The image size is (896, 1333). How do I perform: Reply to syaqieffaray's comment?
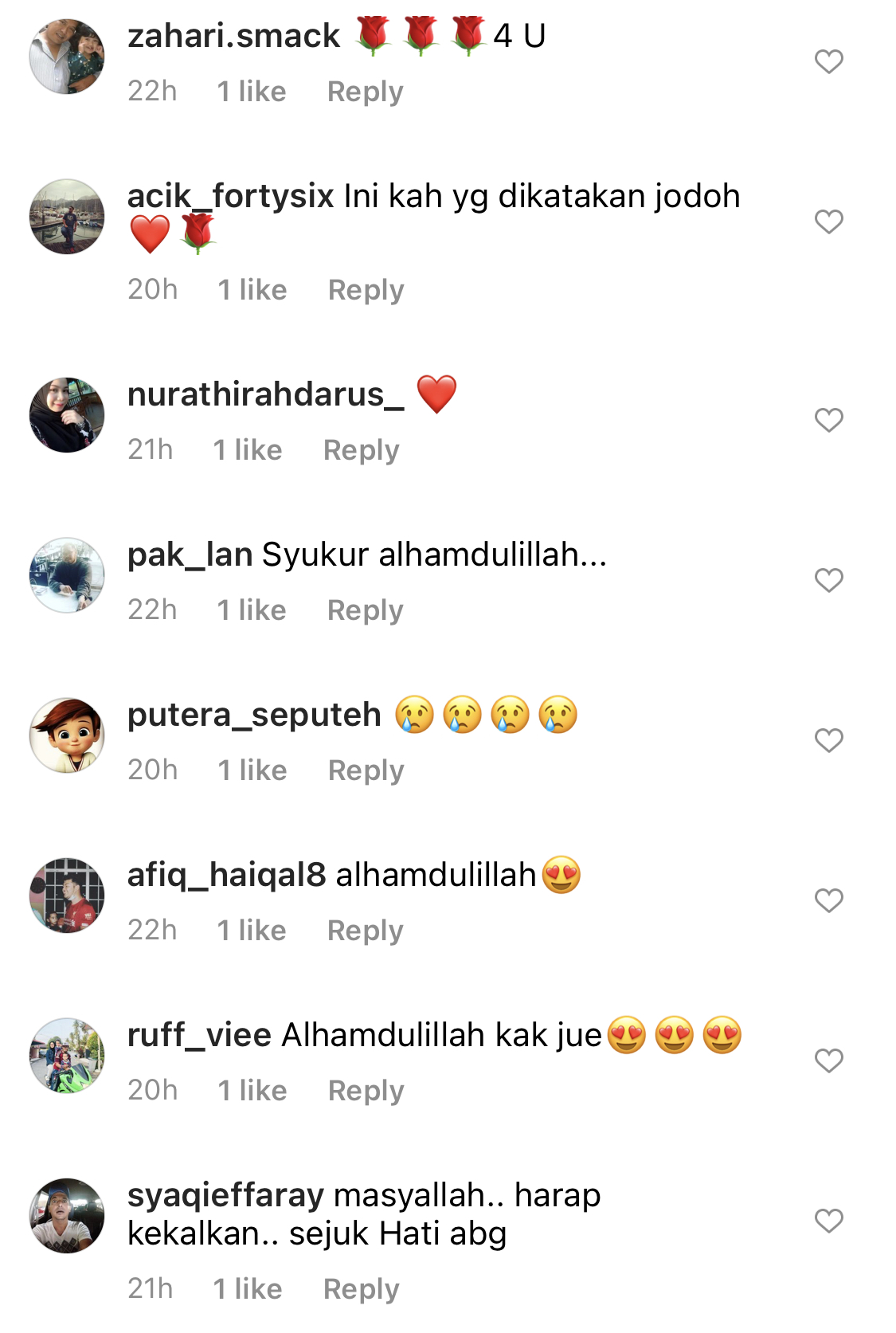[362, 1289]
